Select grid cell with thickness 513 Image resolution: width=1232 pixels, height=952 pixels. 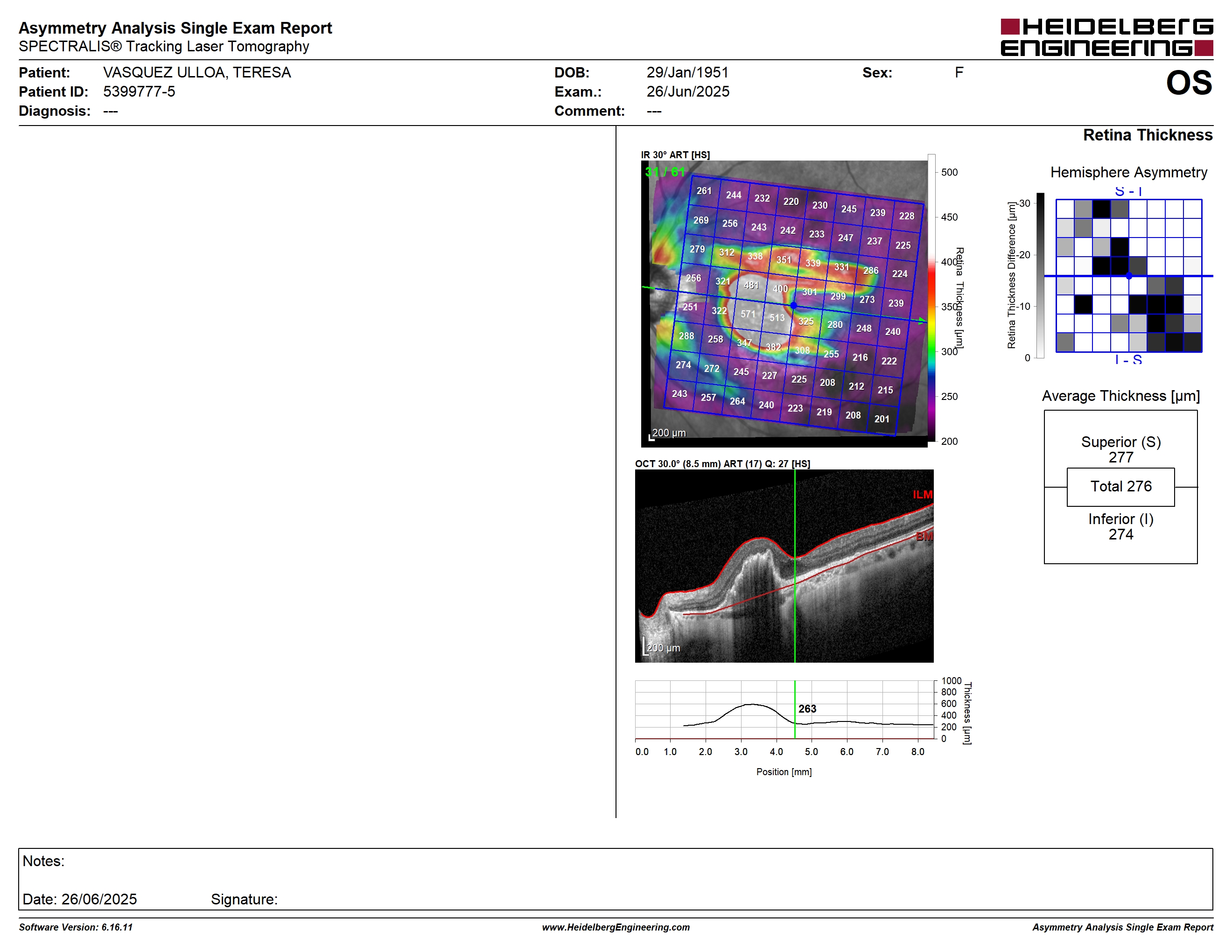coord(777,317)
